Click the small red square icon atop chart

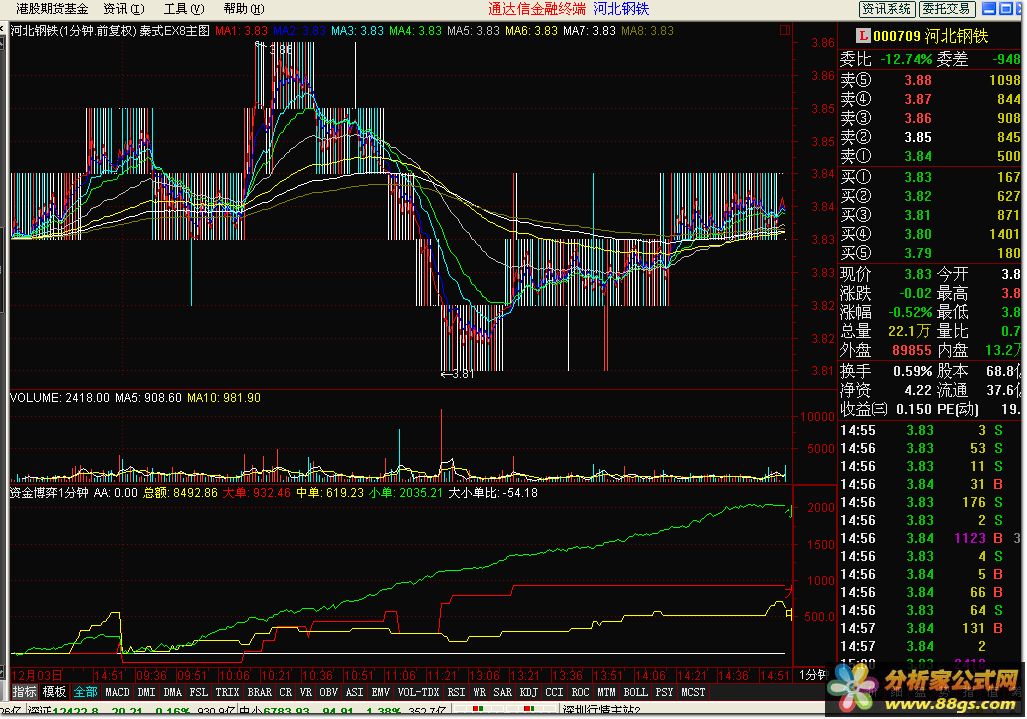pyautogui.click(x=784, y=30)
